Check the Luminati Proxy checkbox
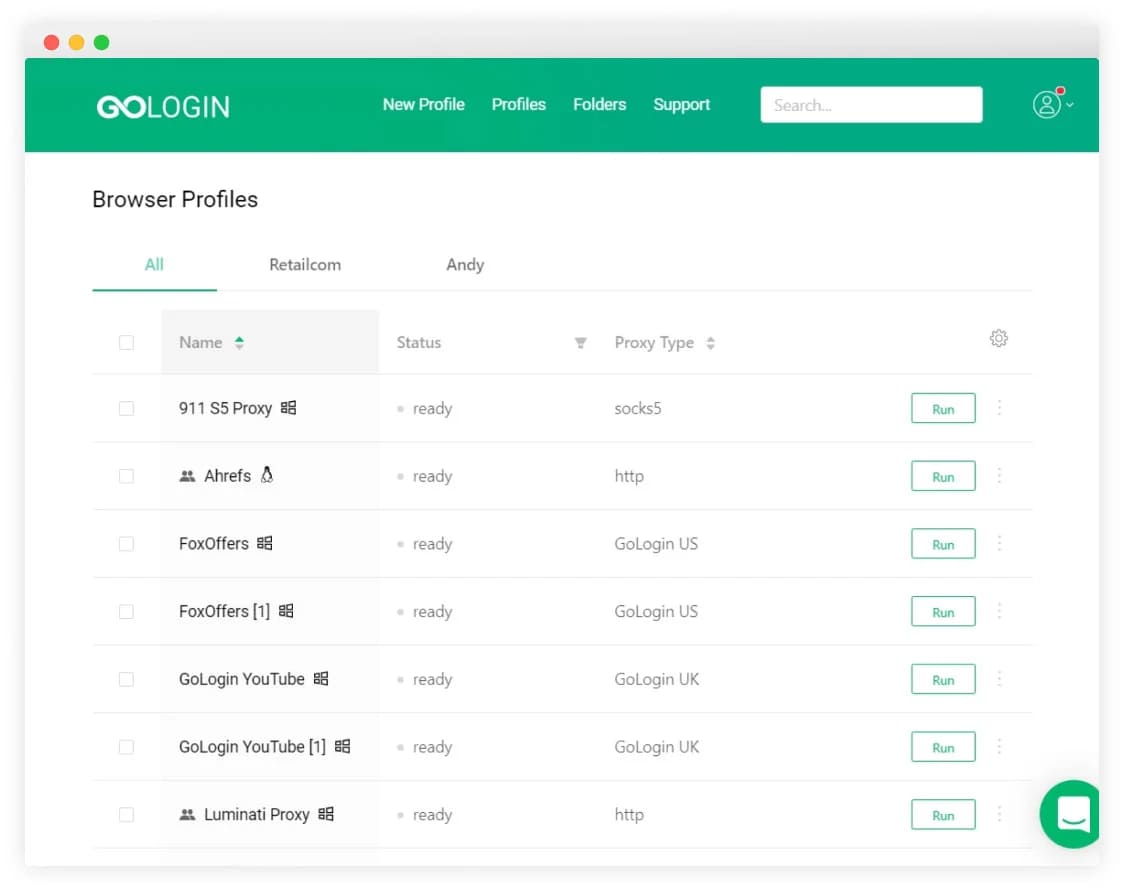Screen dimensions: 1125x891 coord(126,814)
